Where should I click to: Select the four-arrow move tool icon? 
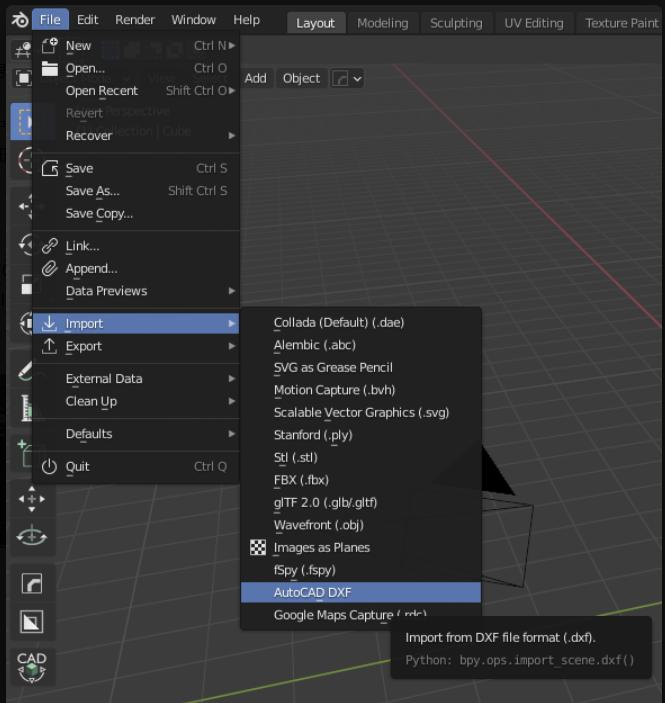pyautogui.click(x=32, y=498)
